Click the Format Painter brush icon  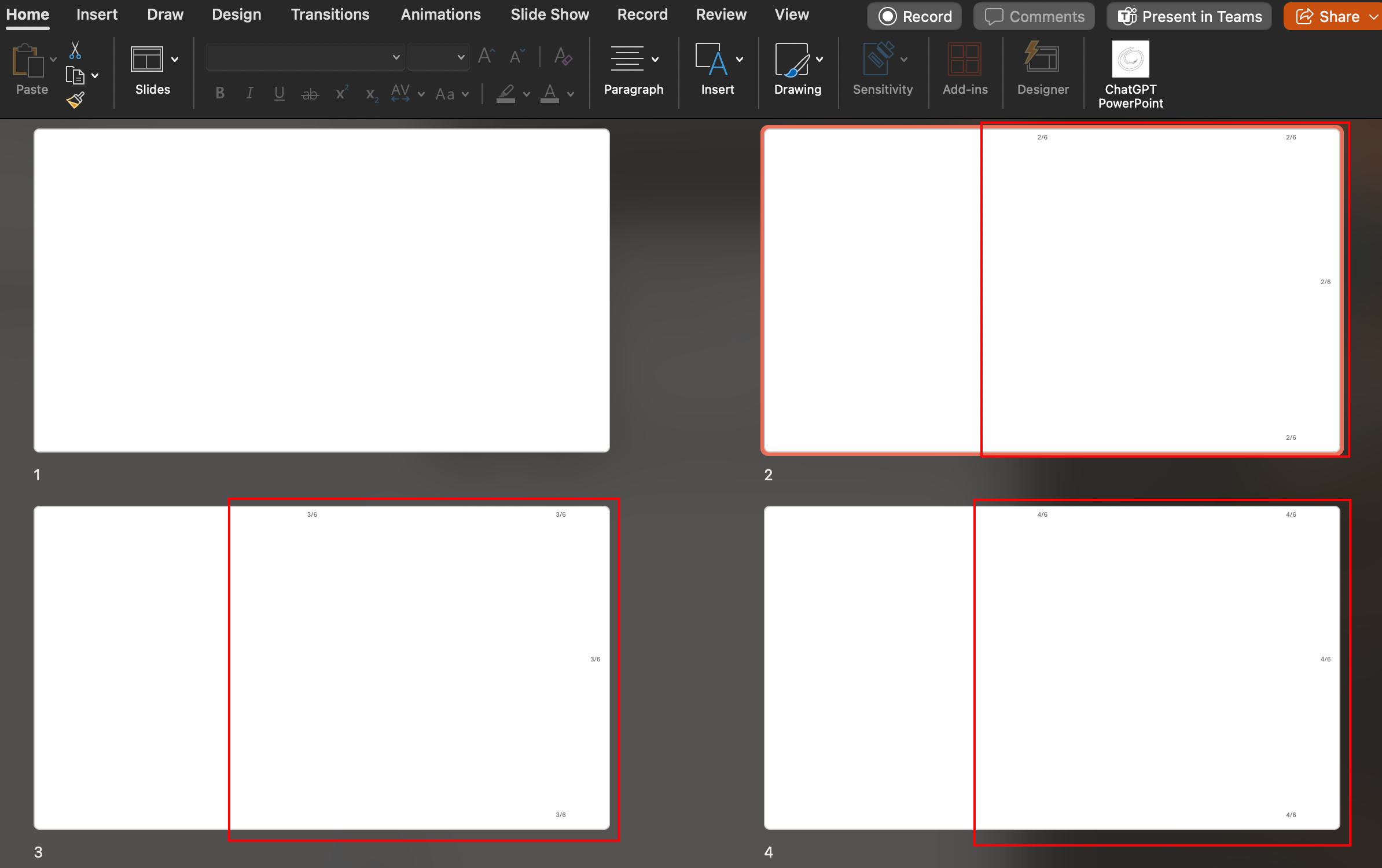tap(75, 100)
